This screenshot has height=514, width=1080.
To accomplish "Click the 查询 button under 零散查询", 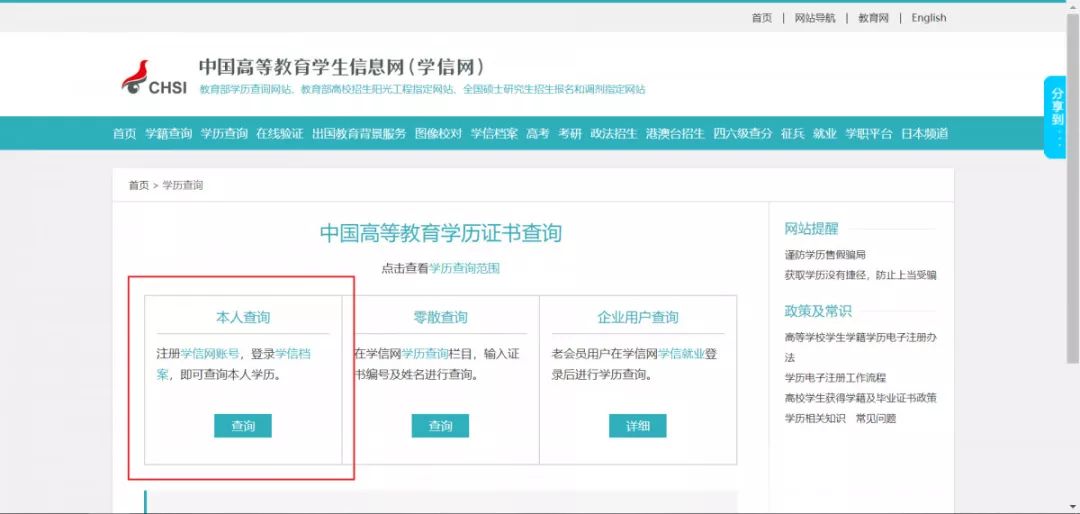I will (x=441, y=426).
